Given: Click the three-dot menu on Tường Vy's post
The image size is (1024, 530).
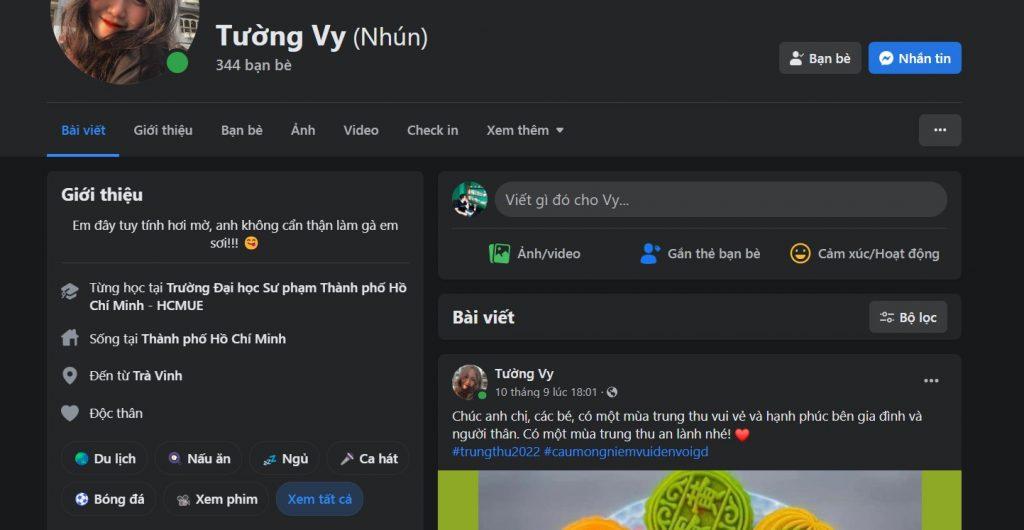Looking at the screenshot, I should 931,381.
